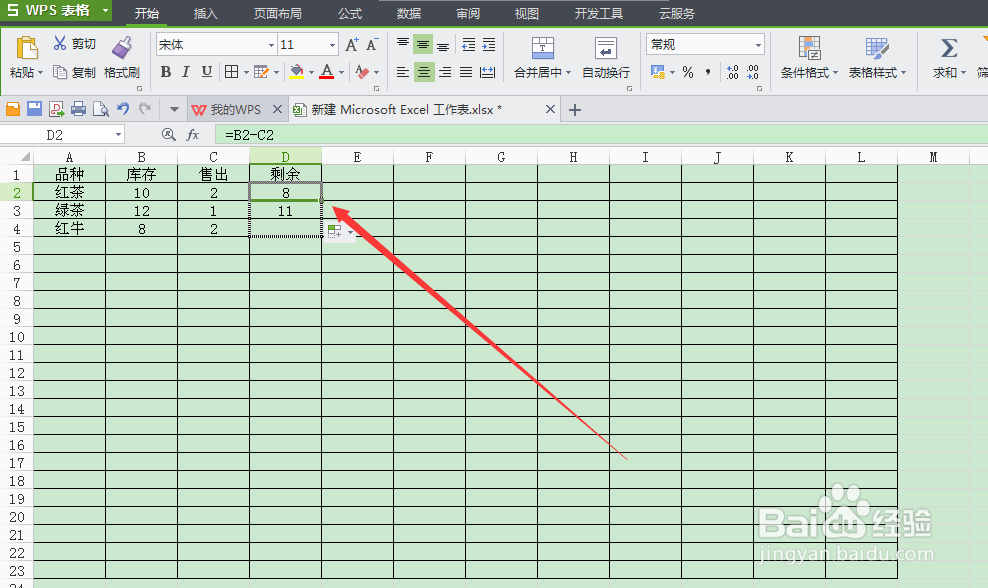
Task: Click the increase indent icon
Action: (489, 45)
